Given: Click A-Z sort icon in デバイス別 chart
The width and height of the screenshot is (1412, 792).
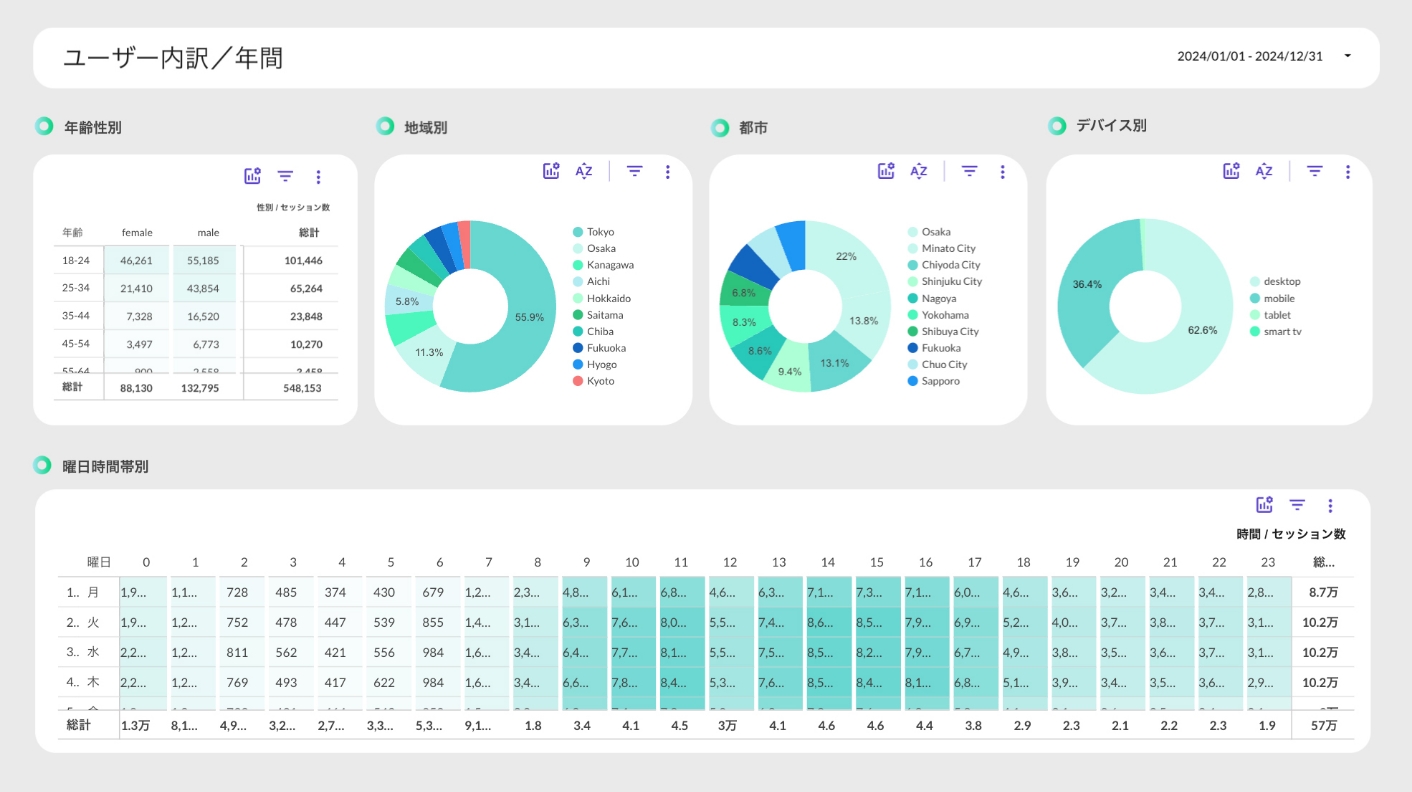Looking at the screenshot, I should [x=1264, y=171].
